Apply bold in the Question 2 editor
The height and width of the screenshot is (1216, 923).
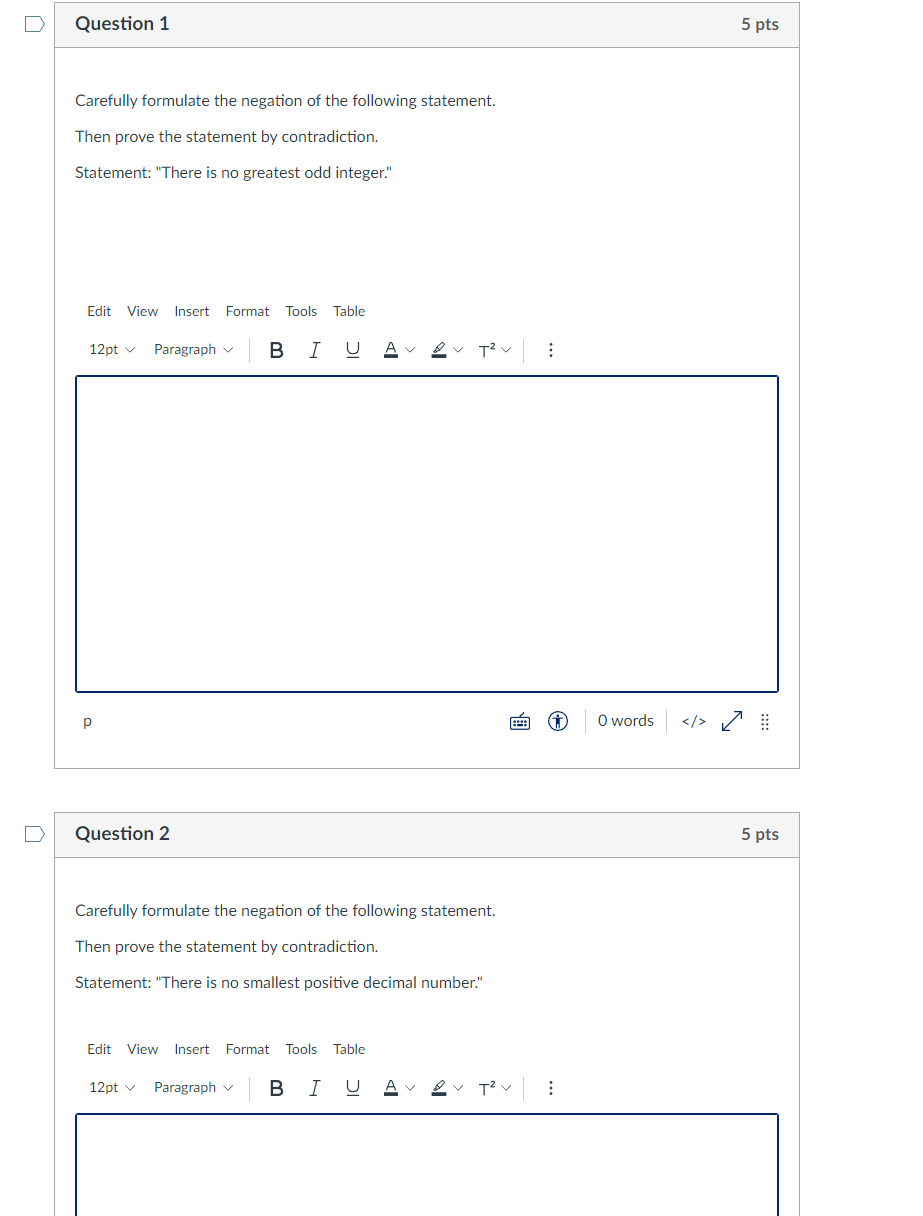pos(277,1088)
